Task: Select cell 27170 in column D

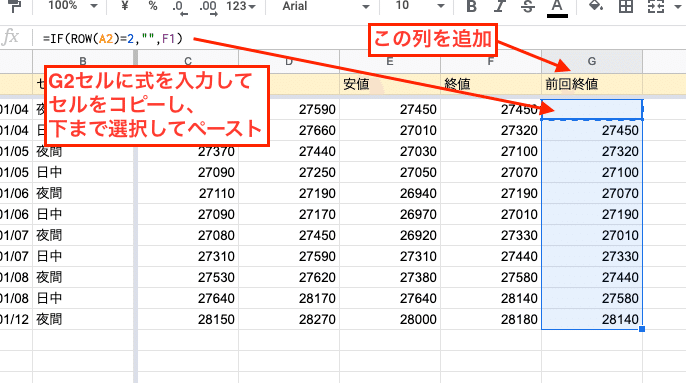Action: 289,214
